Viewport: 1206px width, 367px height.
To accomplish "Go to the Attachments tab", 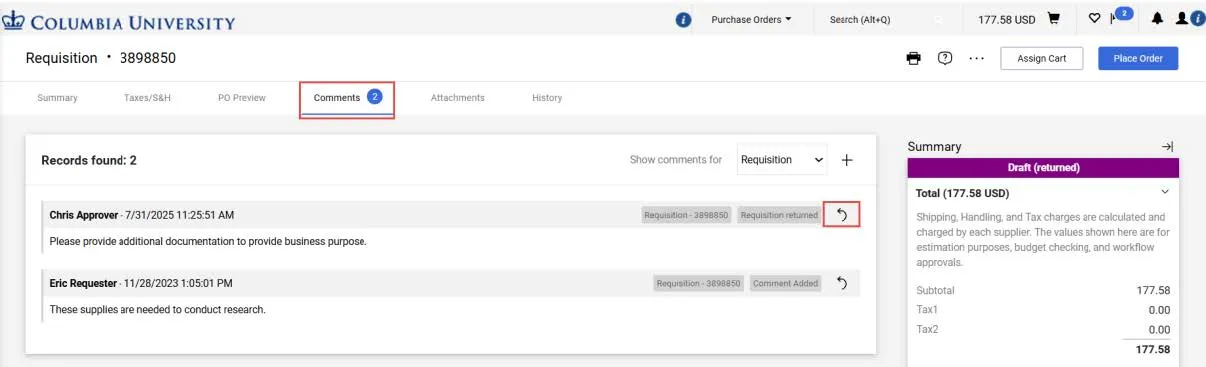I will pyautogui.click(x=458, y=98).
